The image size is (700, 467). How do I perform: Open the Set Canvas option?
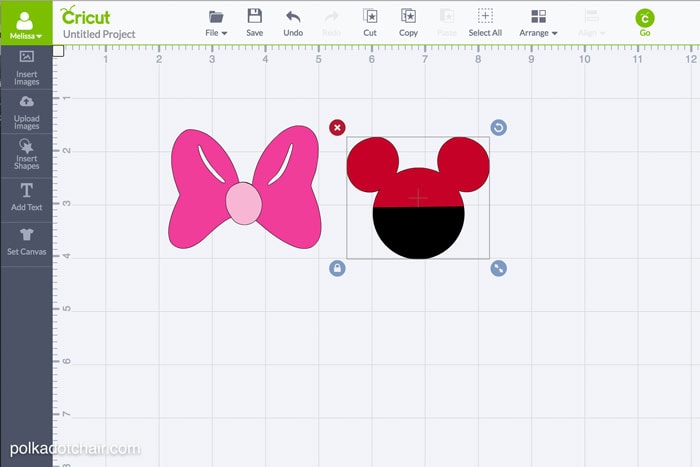pyautogui.click(x=27, y=240)
